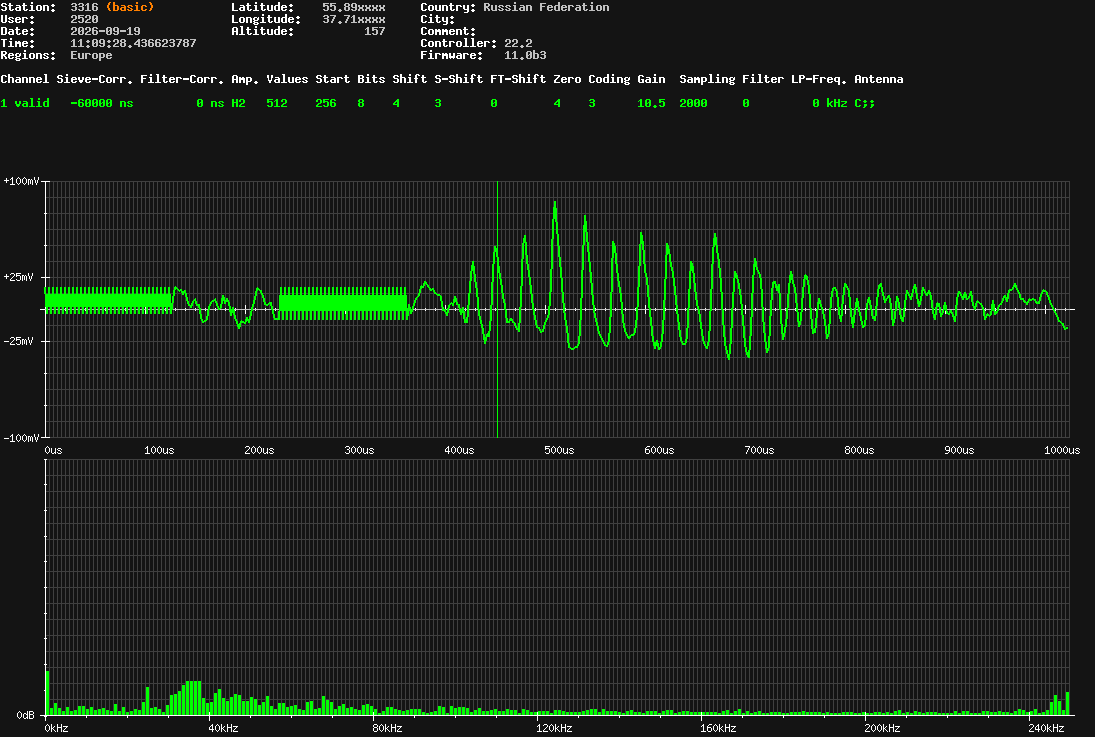Click the firmware value 11.0b3
Screen dimensions: 1095x737
click(525, 55)
